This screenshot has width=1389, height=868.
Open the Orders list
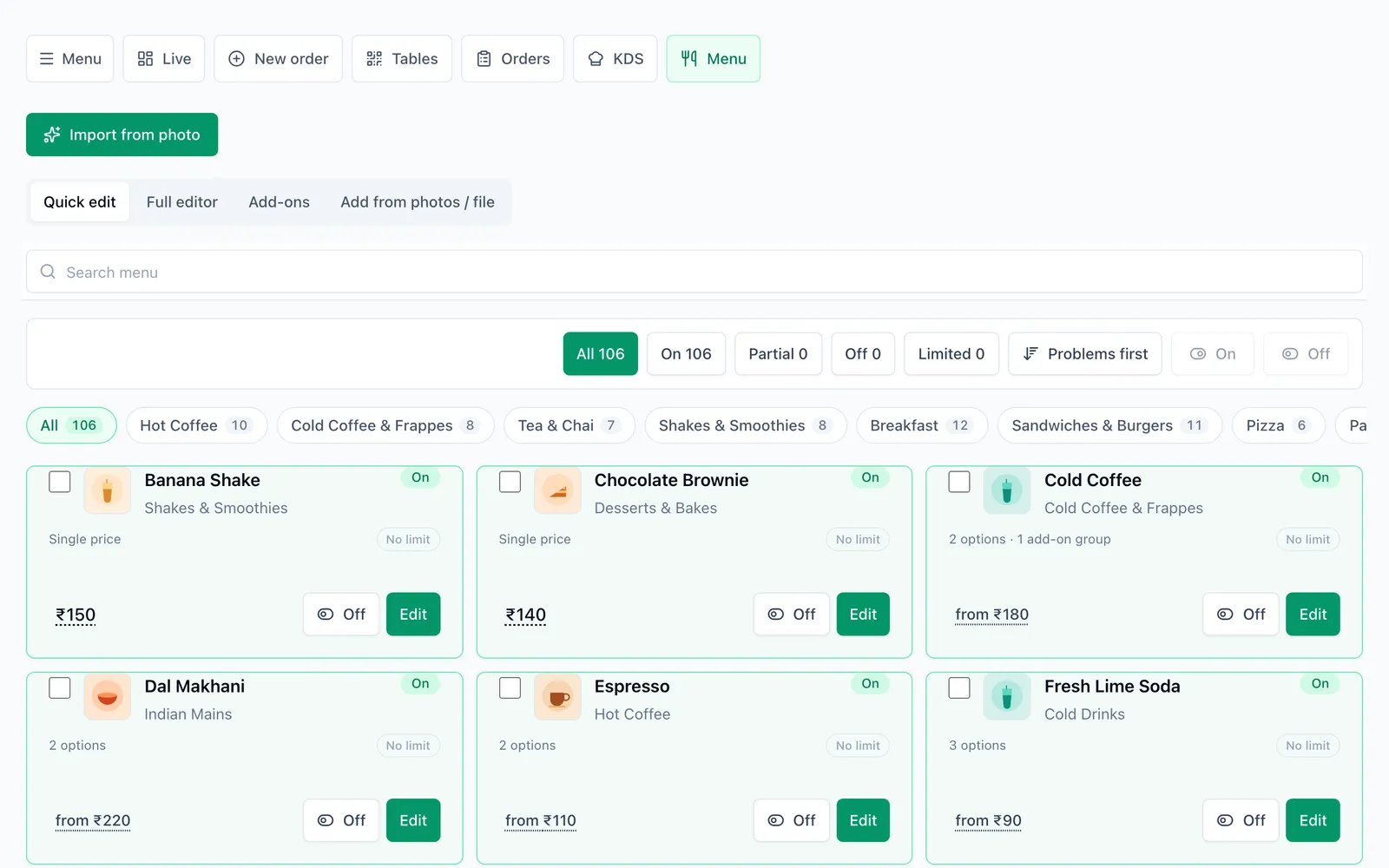coord(512,59)
